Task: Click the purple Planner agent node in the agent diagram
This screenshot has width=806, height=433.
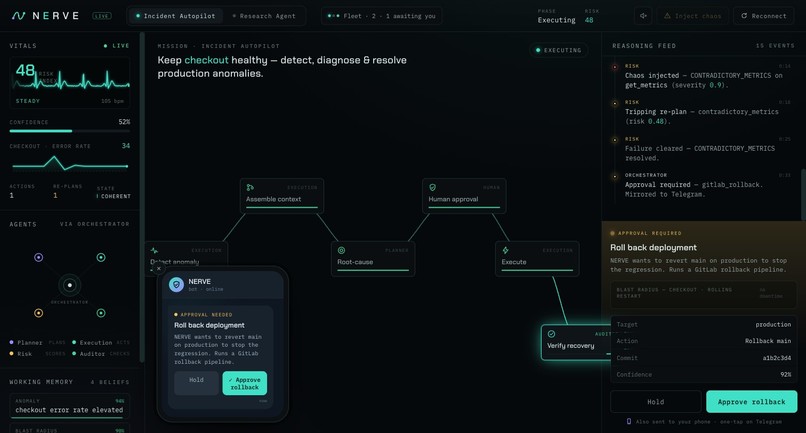Action: 39,257
